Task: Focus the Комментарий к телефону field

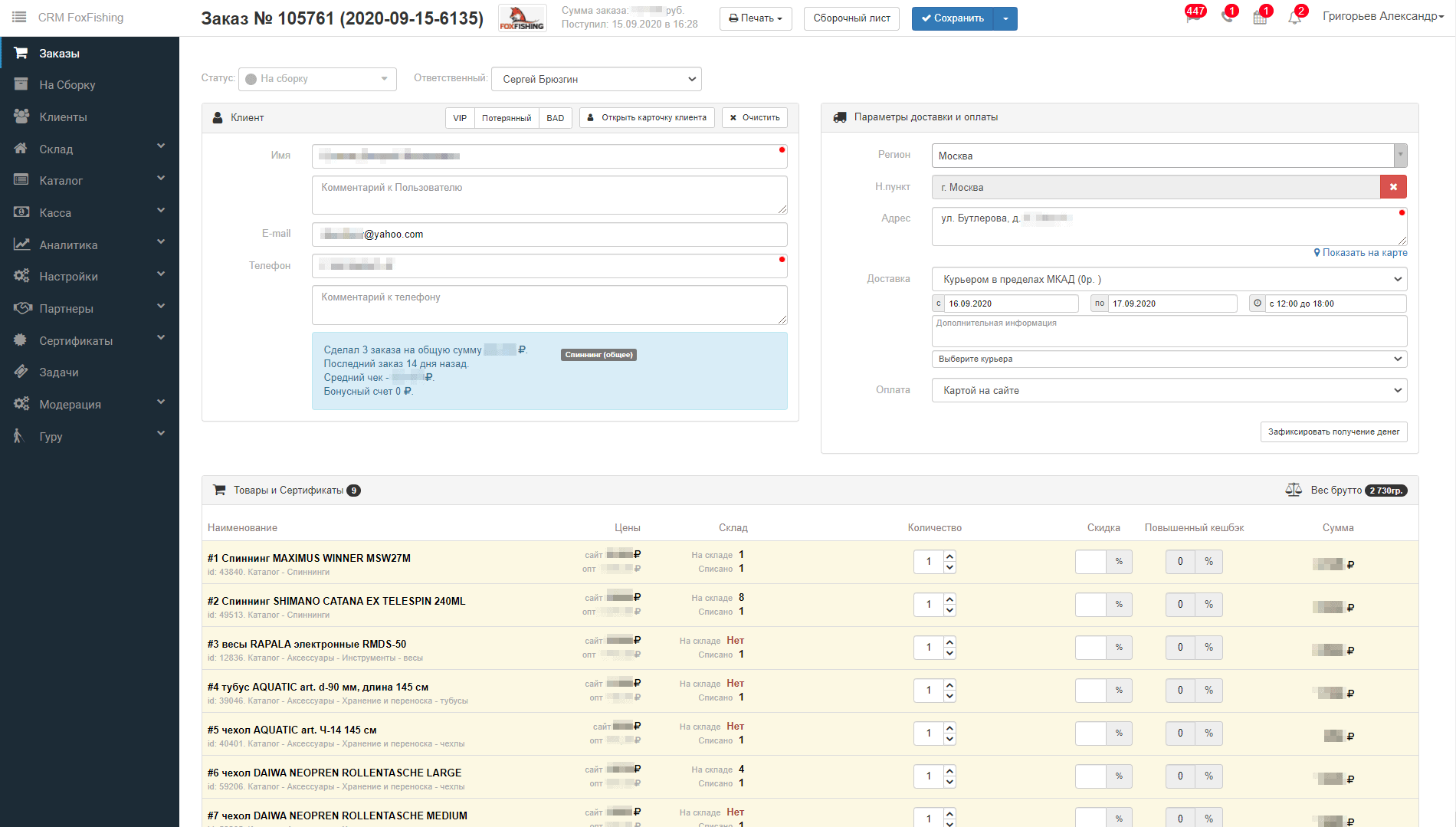Action: point(549,304)
